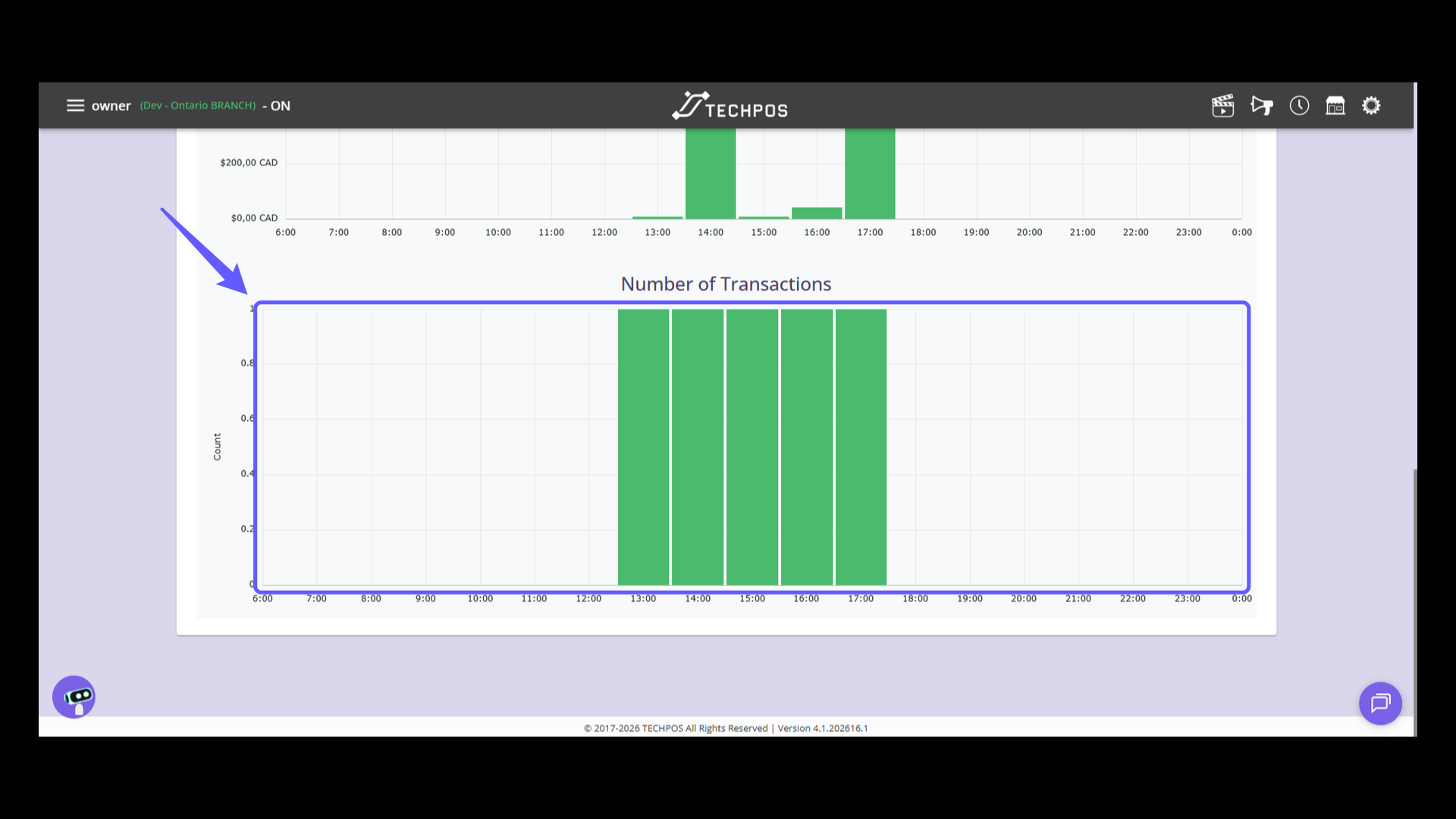View history using the clock icon

(x=1299, y=105)
